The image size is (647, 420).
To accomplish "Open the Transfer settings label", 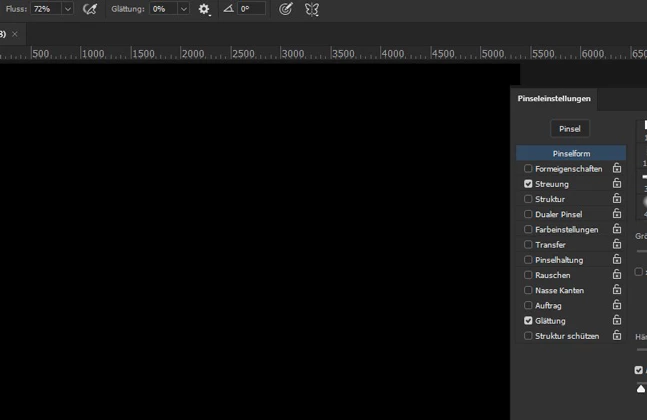I will tap(550, 245).
